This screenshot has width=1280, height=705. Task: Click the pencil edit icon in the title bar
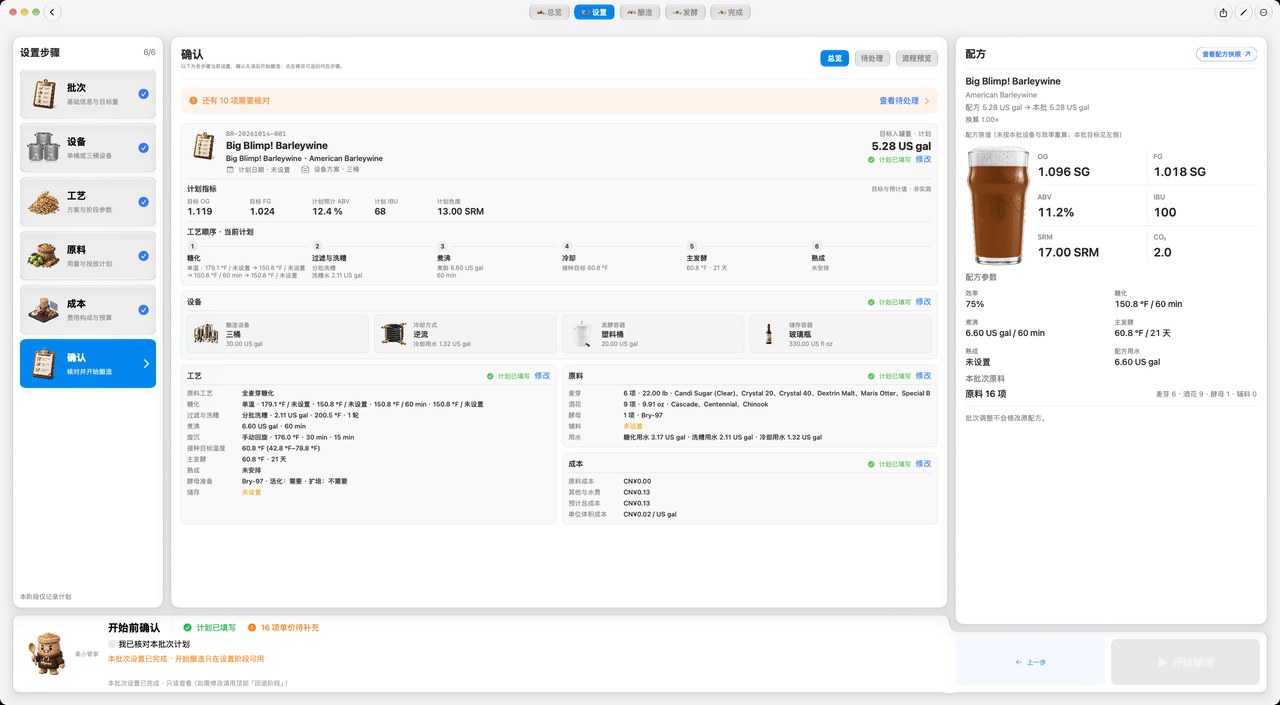[x=1244, y=12]
